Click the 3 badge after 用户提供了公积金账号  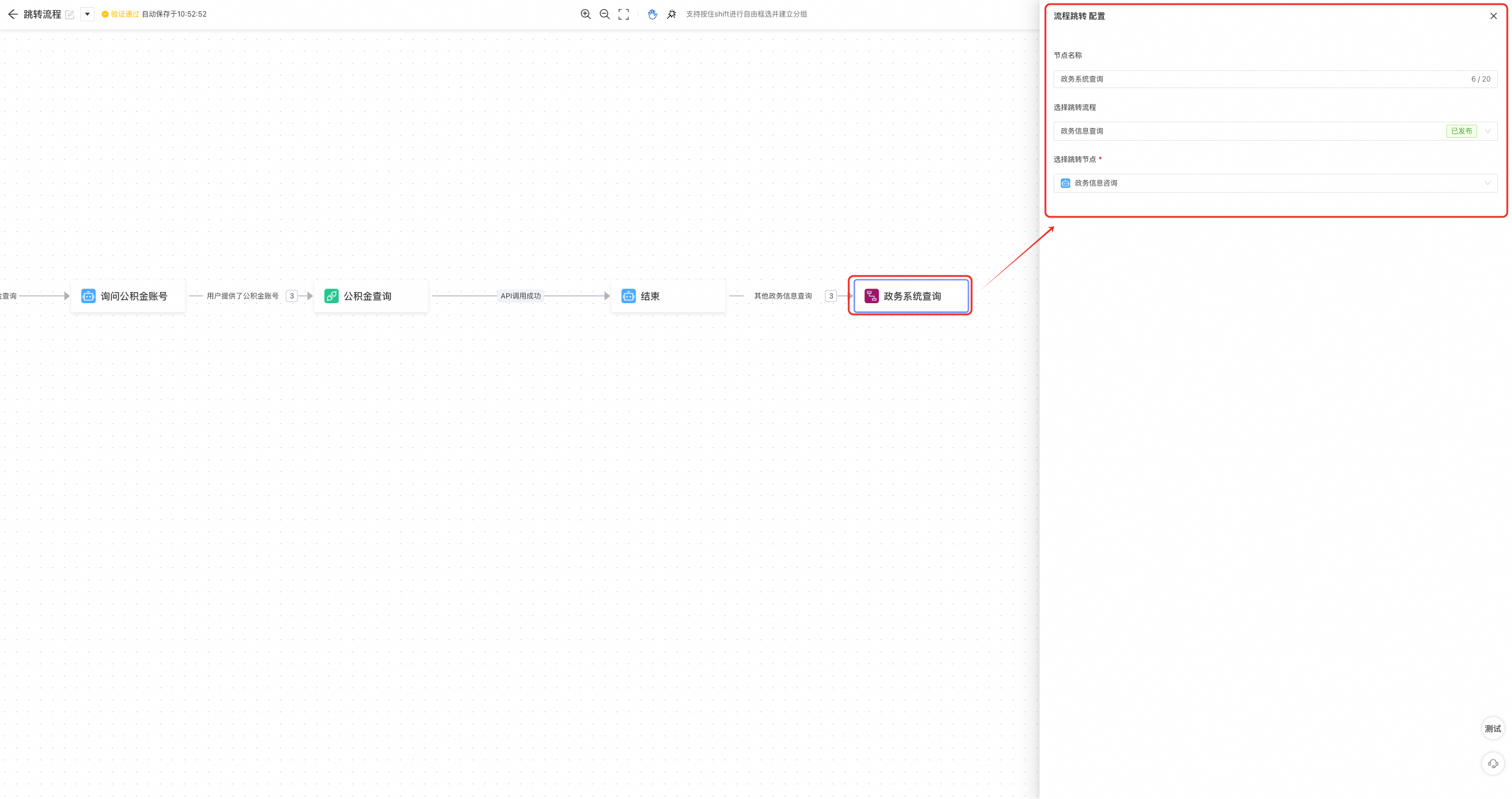(292, 296)
